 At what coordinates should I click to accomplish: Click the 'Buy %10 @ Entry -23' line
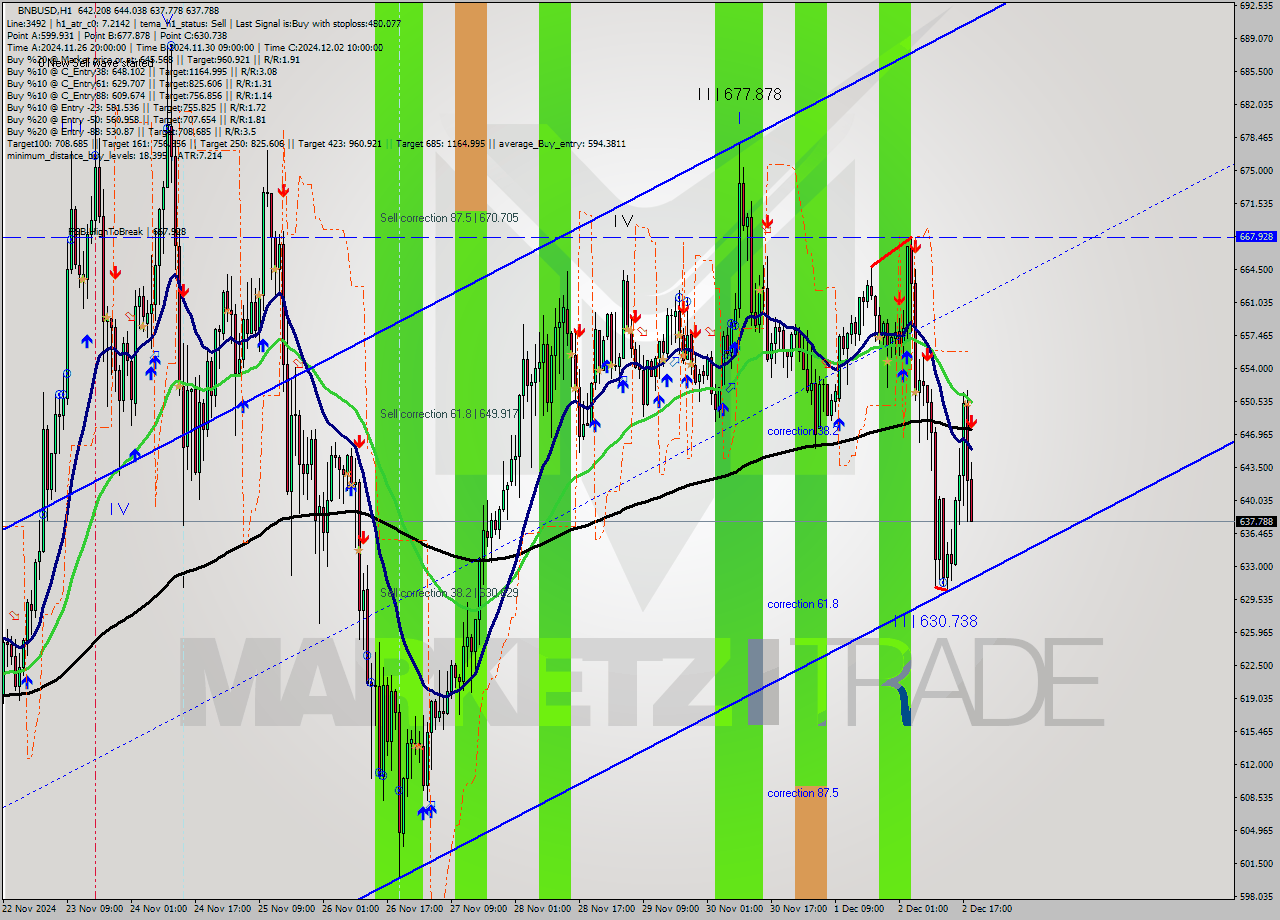click(x=136, y=107)
